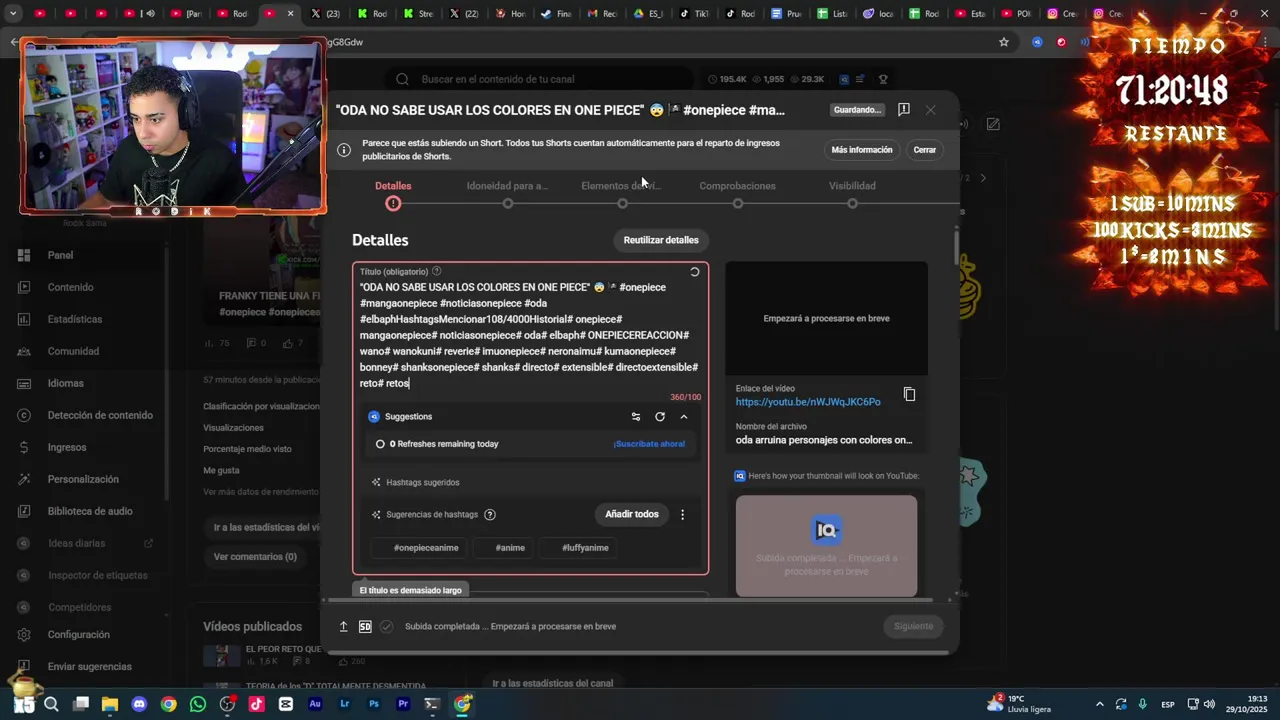Open Competidores in the sidebar

(79, 607)
